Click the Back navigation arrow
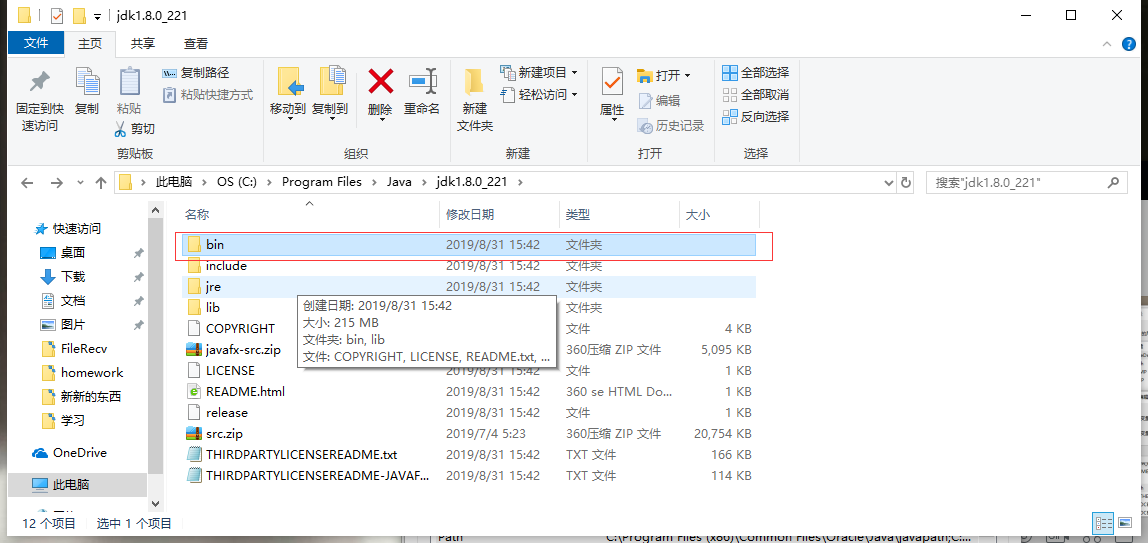 click(27, 183)
